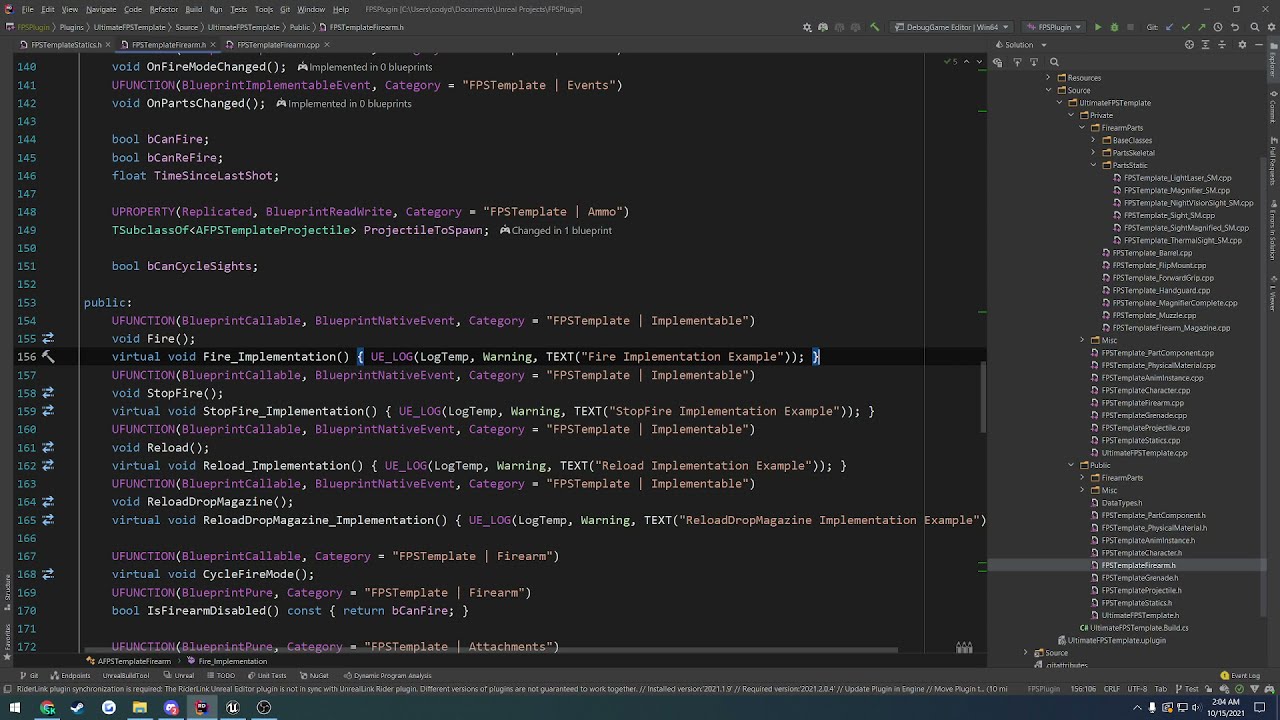The width and height of the screenshot is (1280, 720).
Task: Open the UnrealBuildTool window
Action: coord(124,675)
